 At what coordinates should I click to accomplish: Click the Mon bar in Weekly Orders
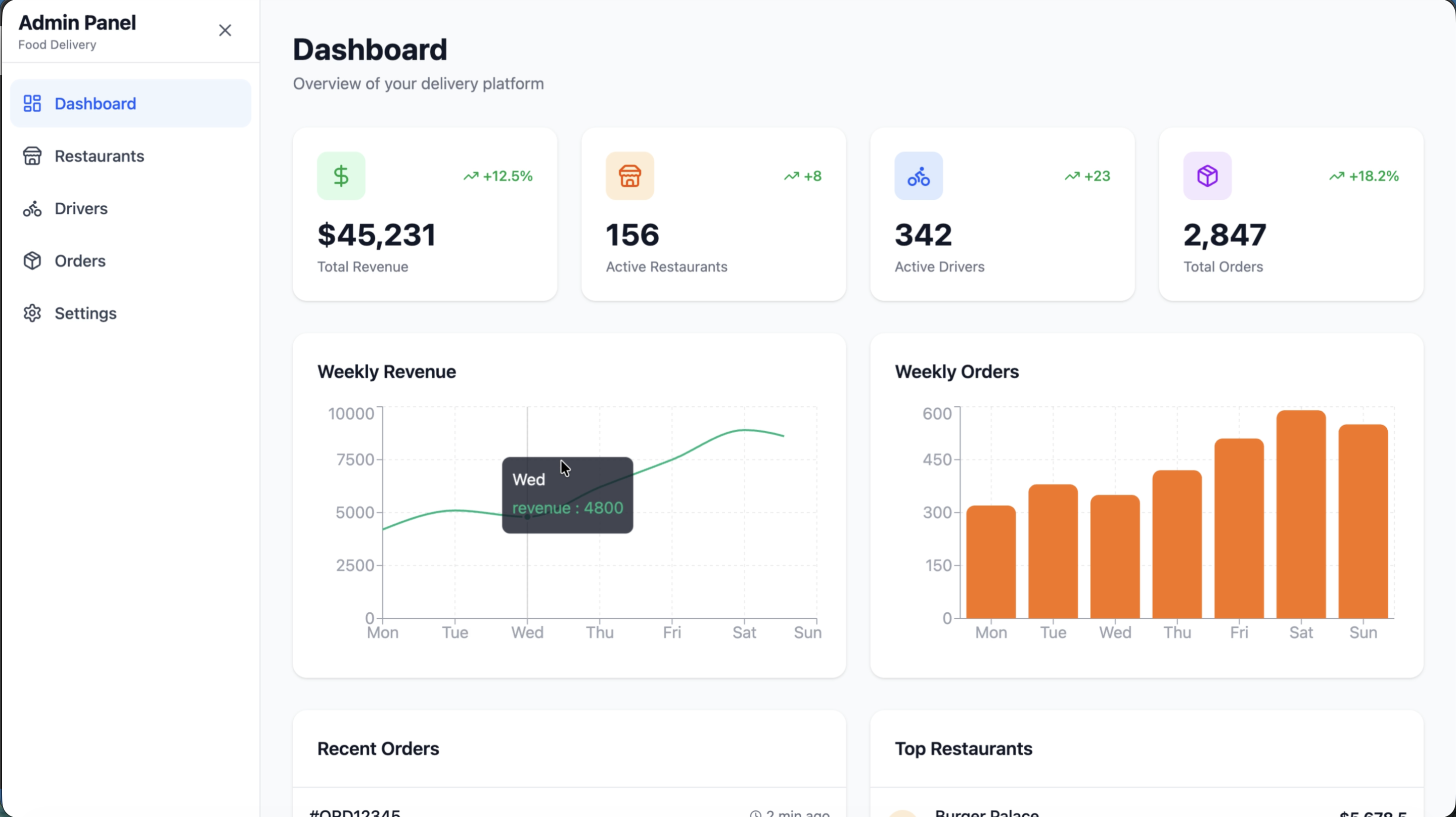tap(991, 562)
